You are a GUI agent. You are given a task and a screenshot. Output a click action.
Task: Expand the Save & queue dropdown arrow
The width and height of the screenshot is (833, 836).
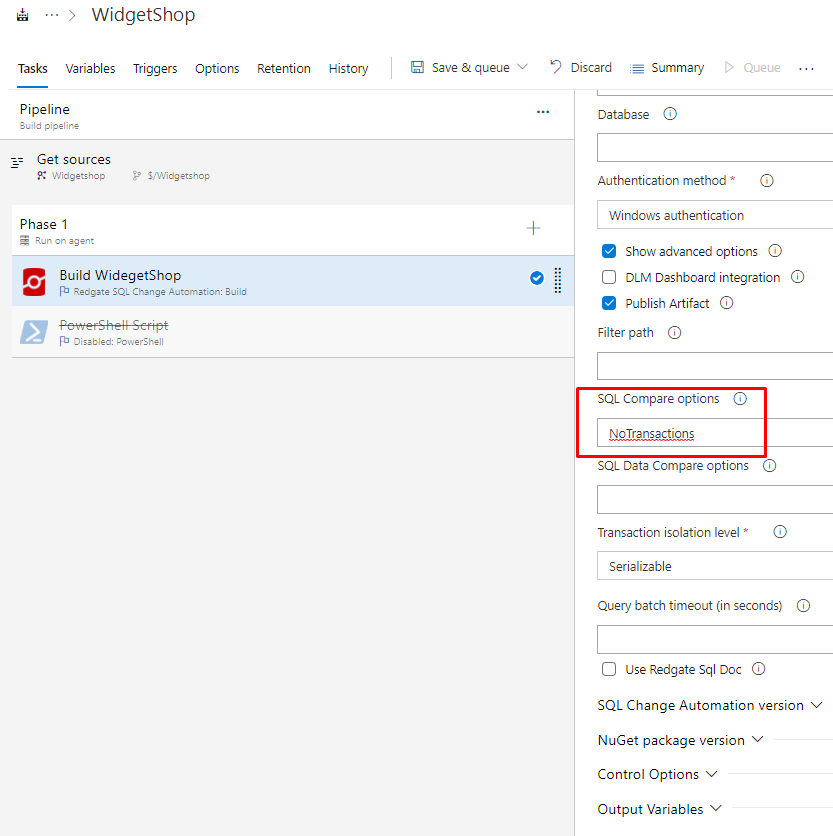click(523, 67)
